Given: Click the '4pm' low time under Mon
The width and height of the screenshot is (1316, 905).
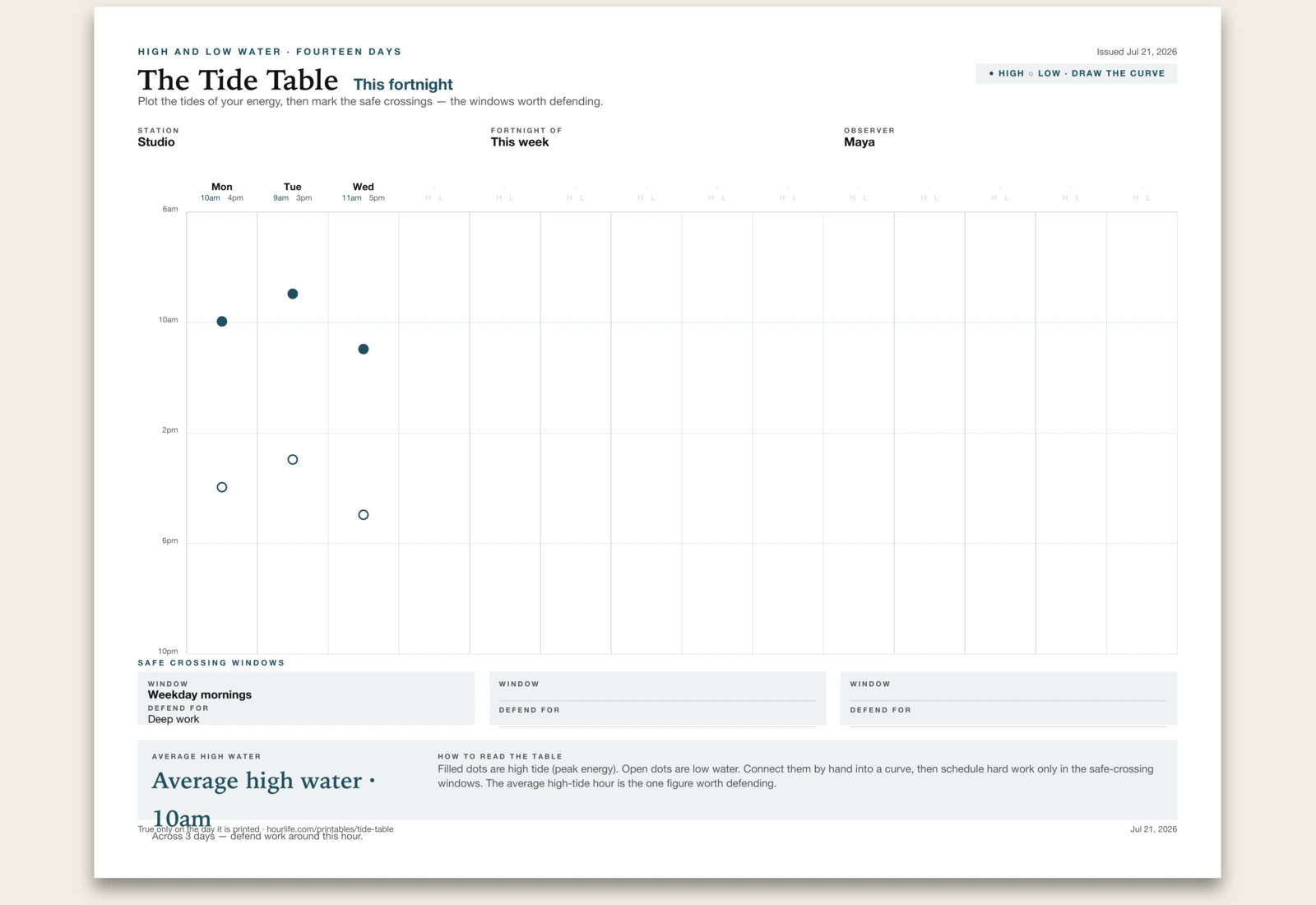Looking at the screenshot, I should (x=235, y=198).
